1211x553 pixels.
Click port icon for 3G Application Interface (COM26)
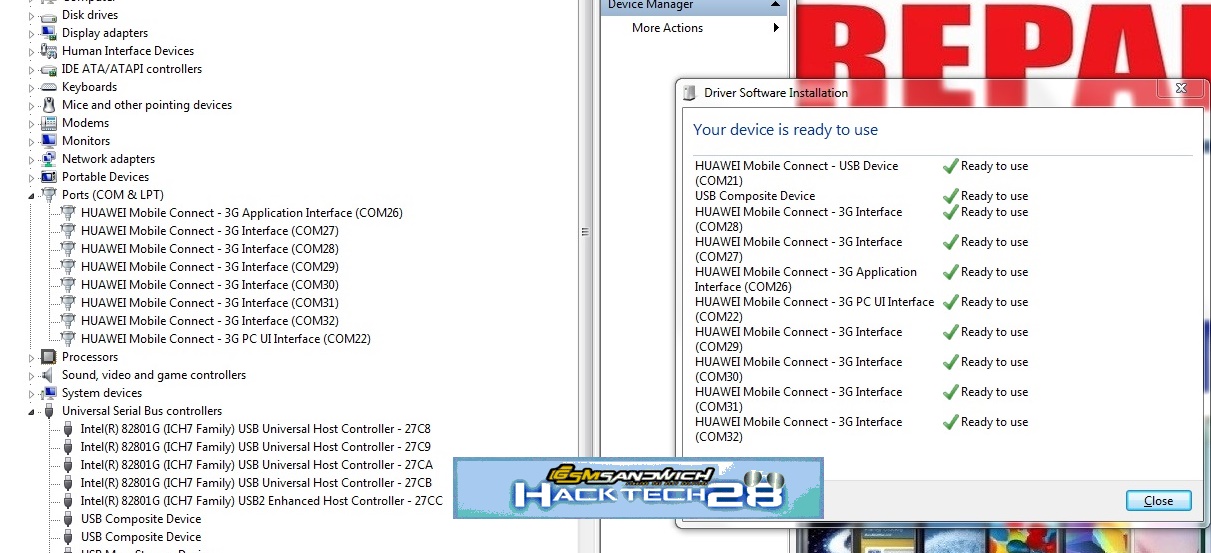[68, 213]
